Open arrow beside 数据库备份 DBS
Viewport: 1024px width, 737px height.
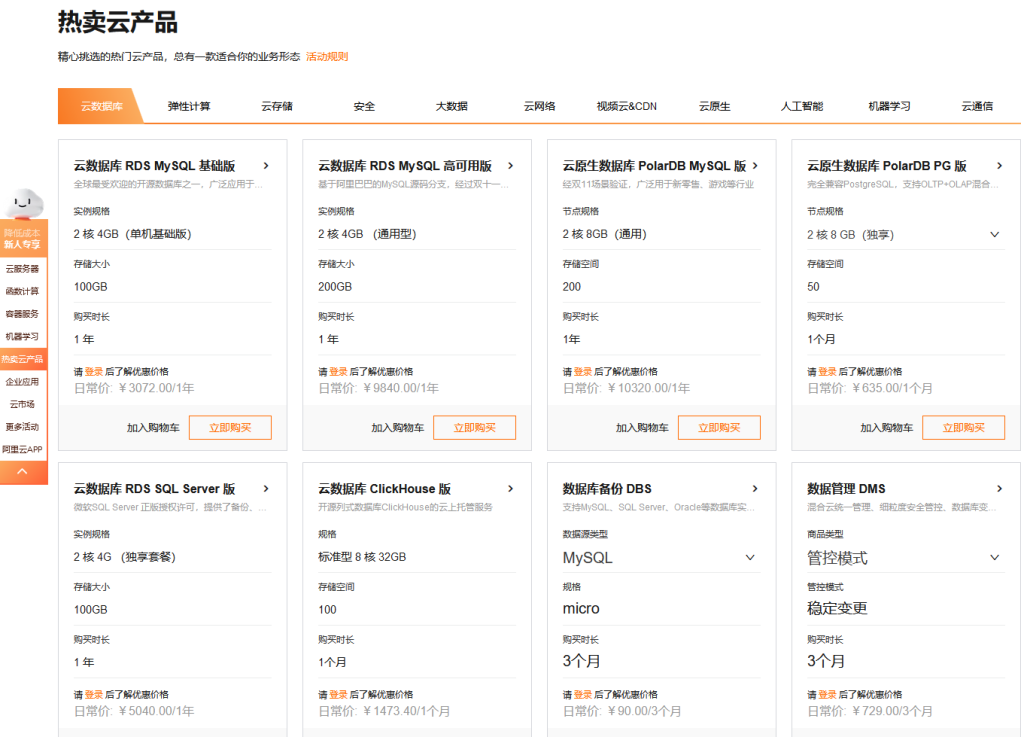tap(755, 488)
